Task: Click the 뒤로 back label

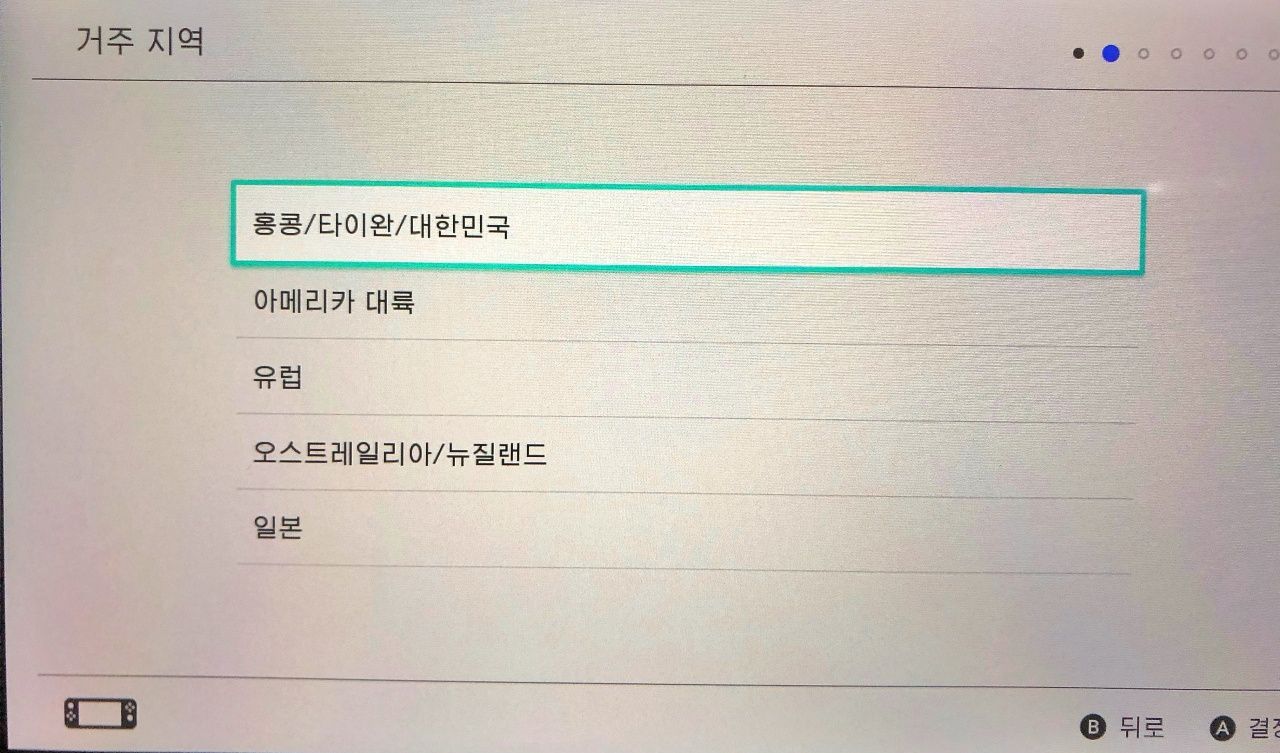Action: pyautogui.click(x=1142, y=727)
